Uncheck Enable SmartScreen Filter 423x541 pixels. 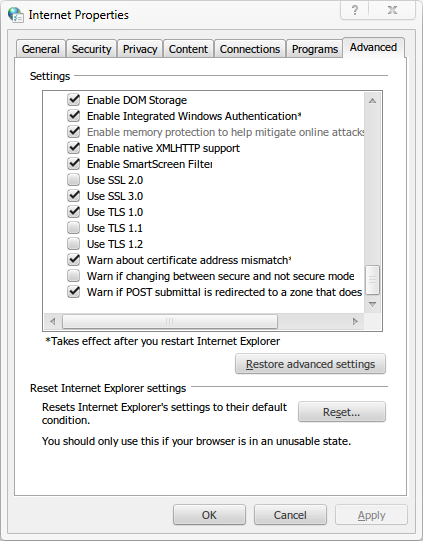73,164
